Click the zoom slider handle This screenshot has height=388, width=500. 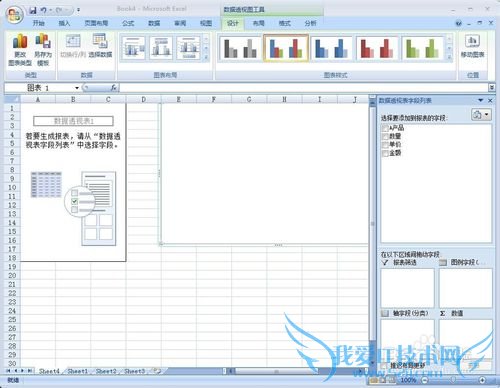[453, 380]
